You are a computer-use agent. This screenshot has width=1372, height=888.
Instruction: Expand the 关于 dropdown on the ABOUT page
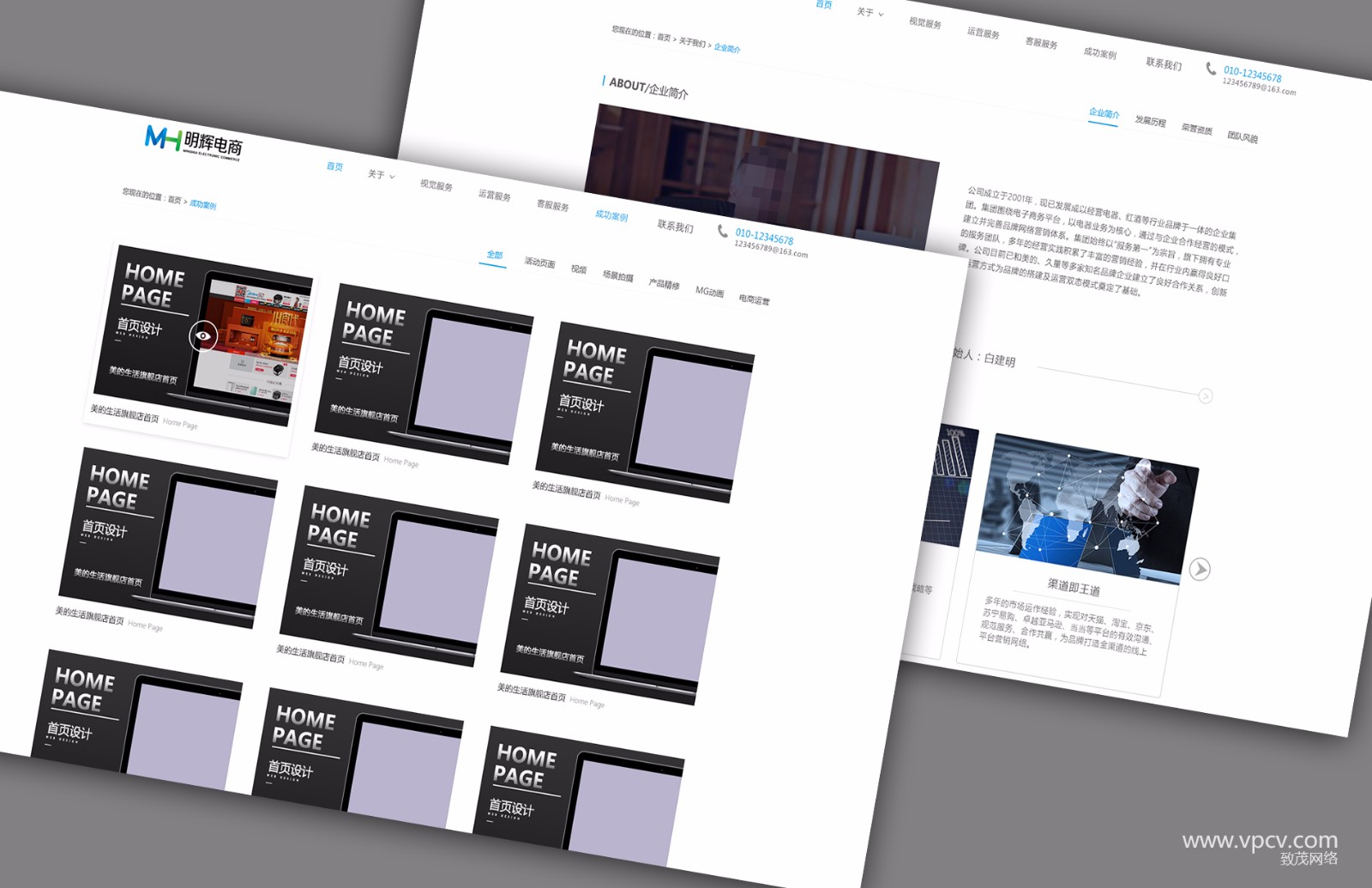870,12
